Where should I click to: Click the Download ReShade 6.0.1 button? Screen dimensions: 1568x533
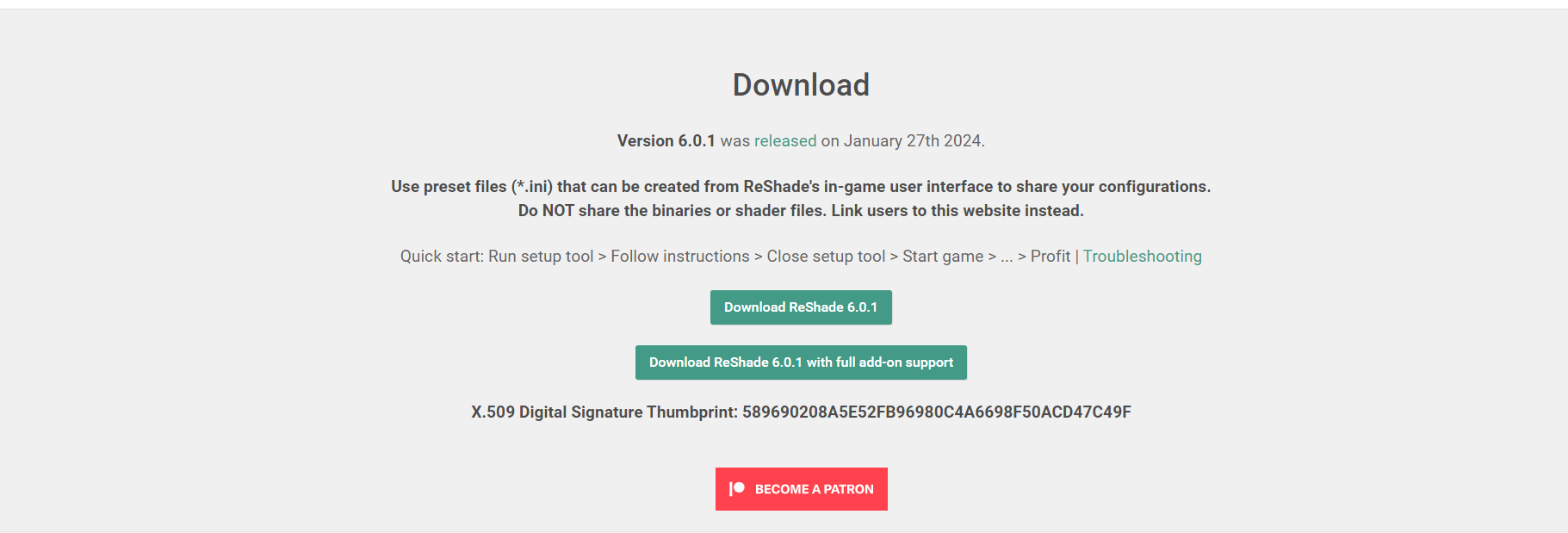800,307
